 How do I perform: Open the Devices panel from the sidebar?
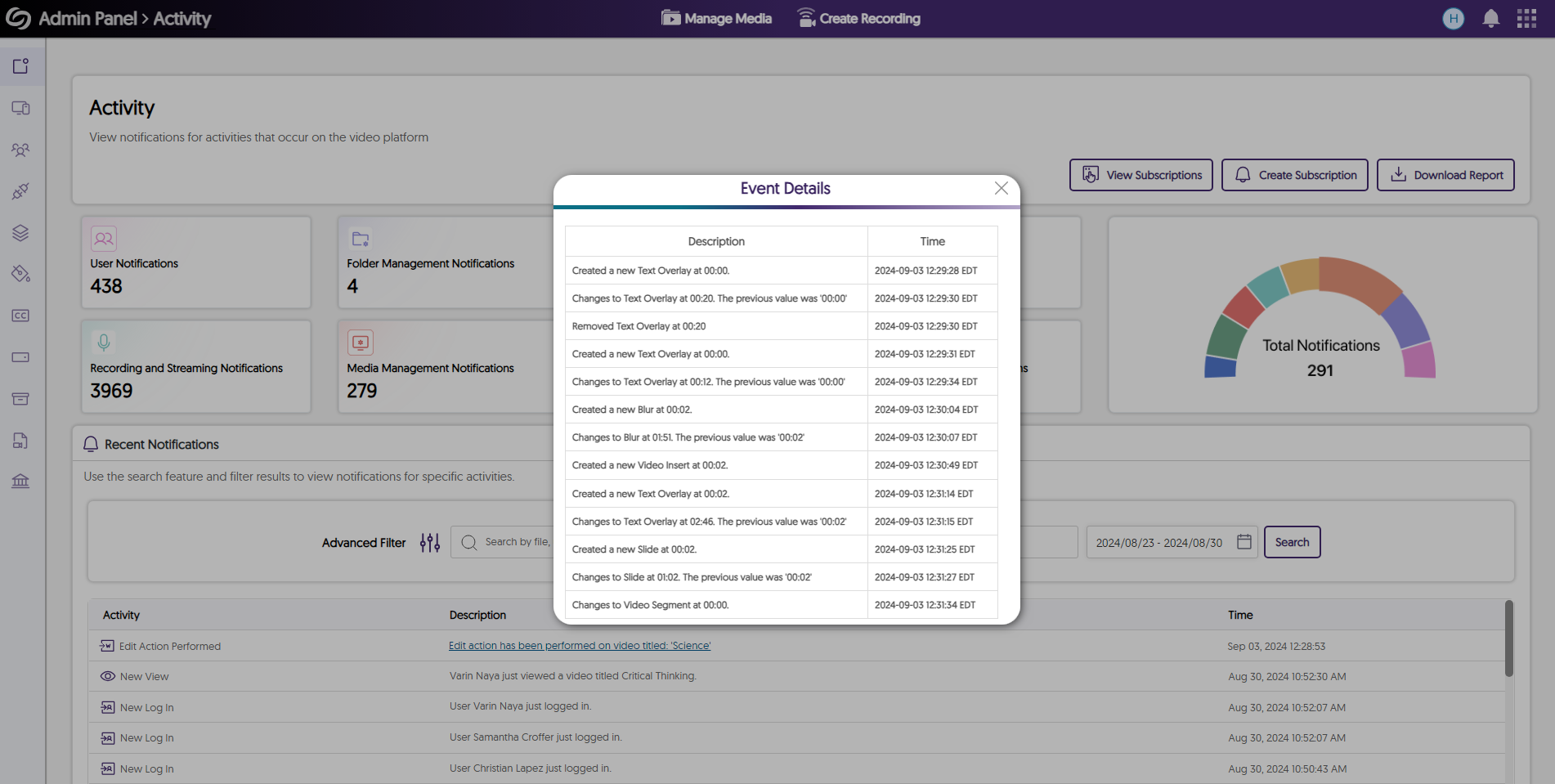tap(21, 108)
